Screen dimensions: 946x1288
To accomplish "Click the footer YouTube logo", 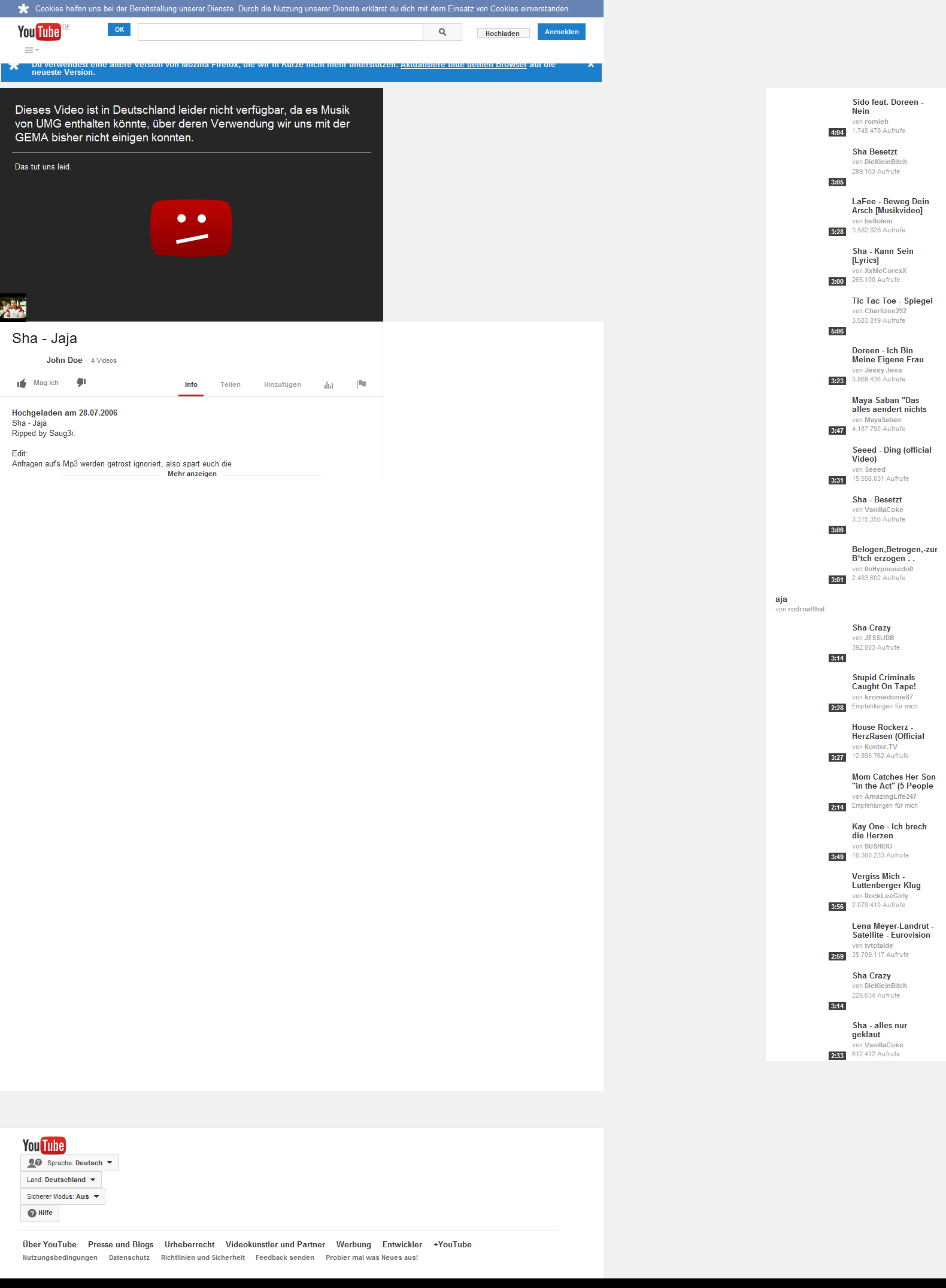I will coord(44,1145).
